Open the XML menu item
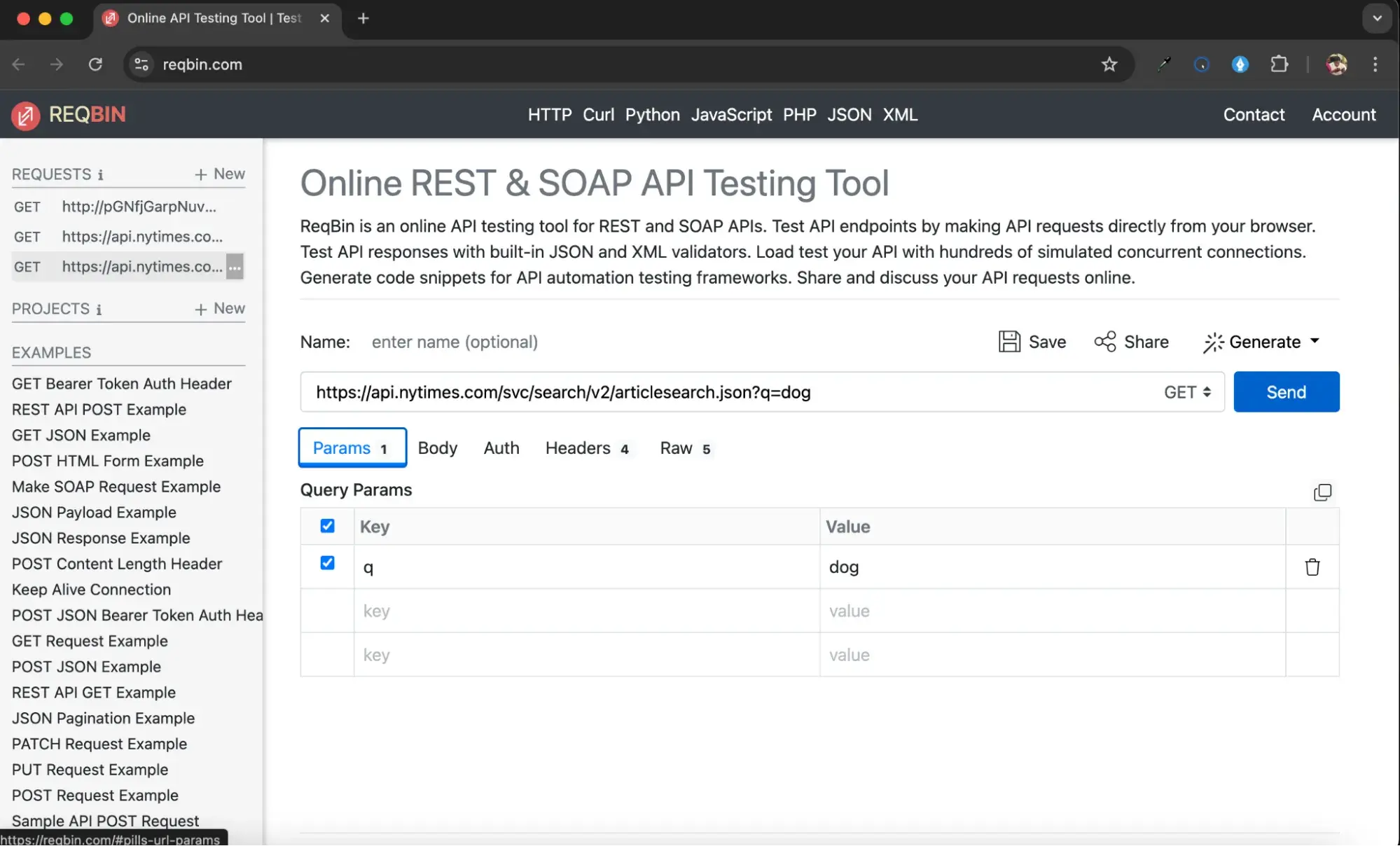Image resolution: width=1400 pixels, height=846 pixels. [x=900, y=115]
